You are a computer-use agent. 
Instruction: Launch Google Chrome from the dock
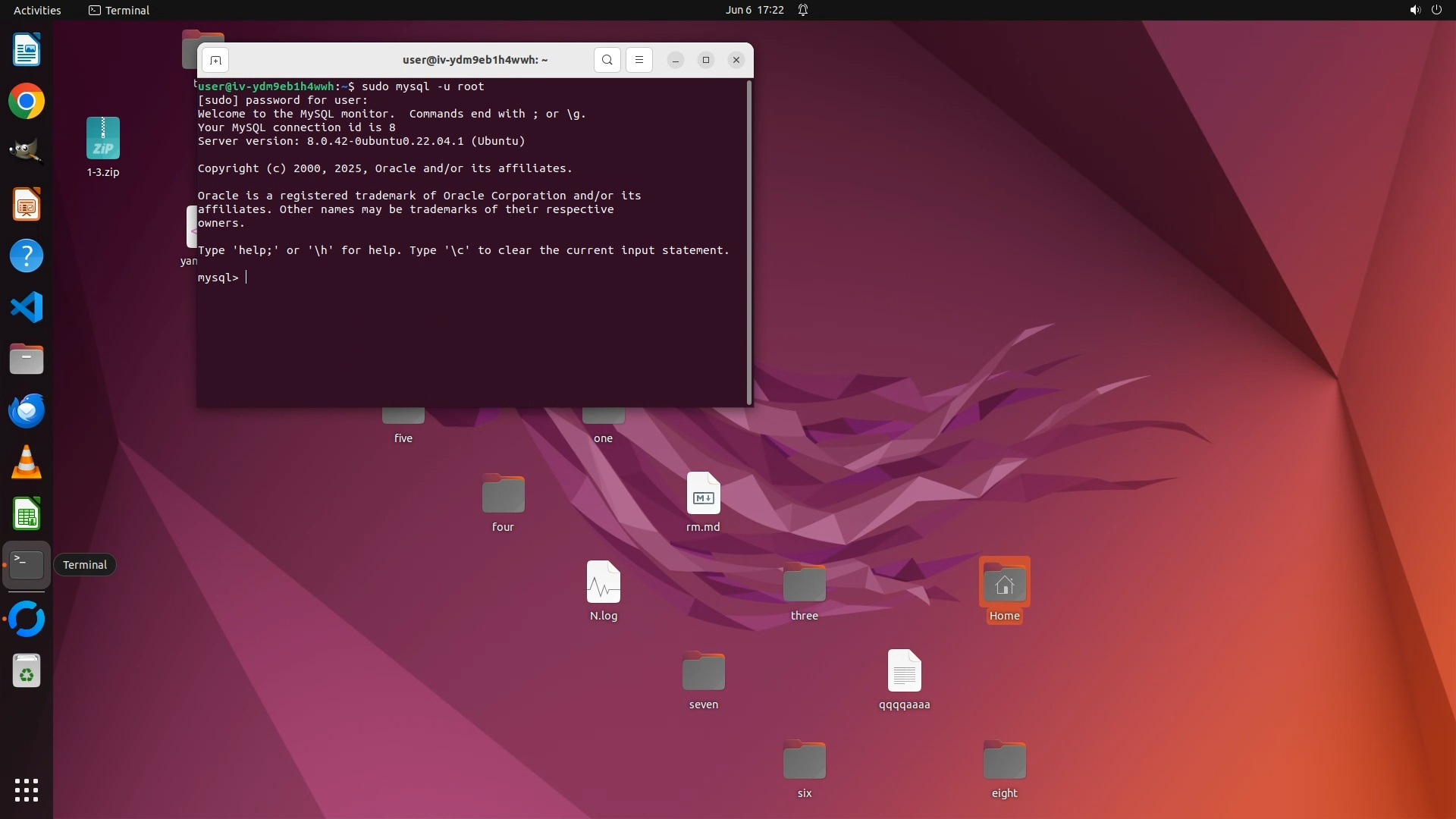tap(27, 102)
